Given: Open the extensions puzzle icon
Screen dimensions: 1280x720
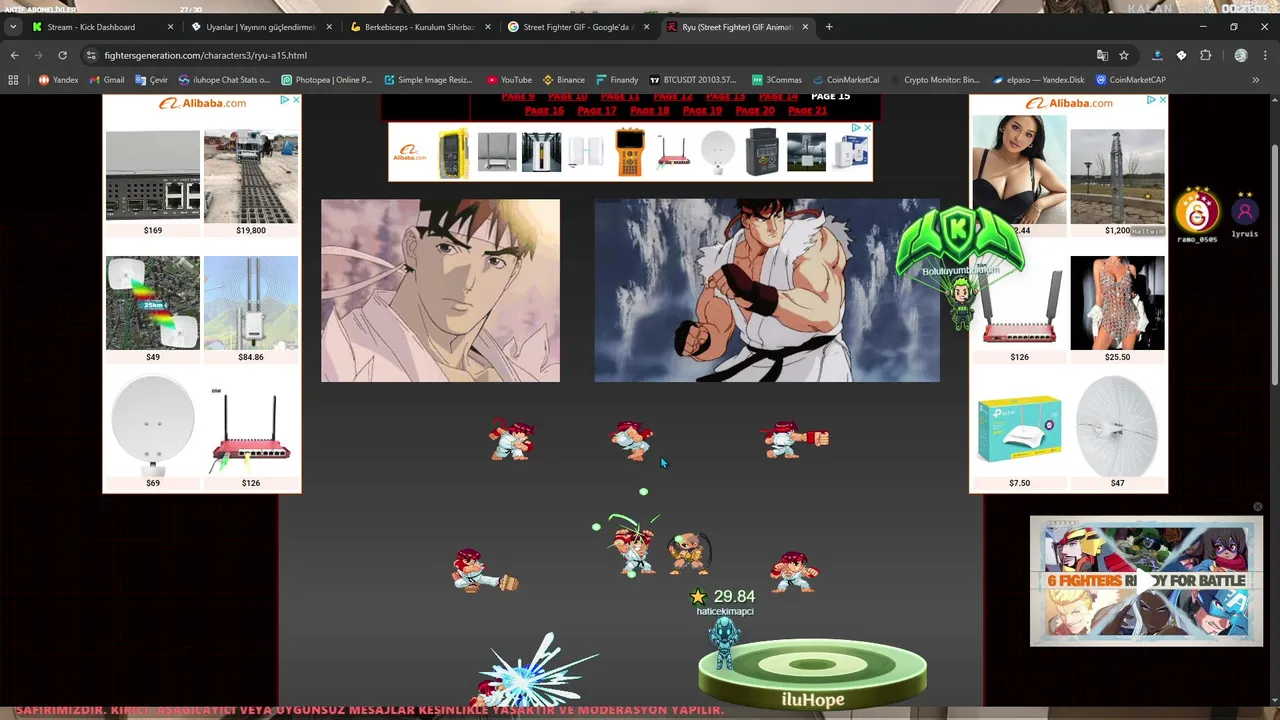Looking at the screenshot, I should (1205, 55).
